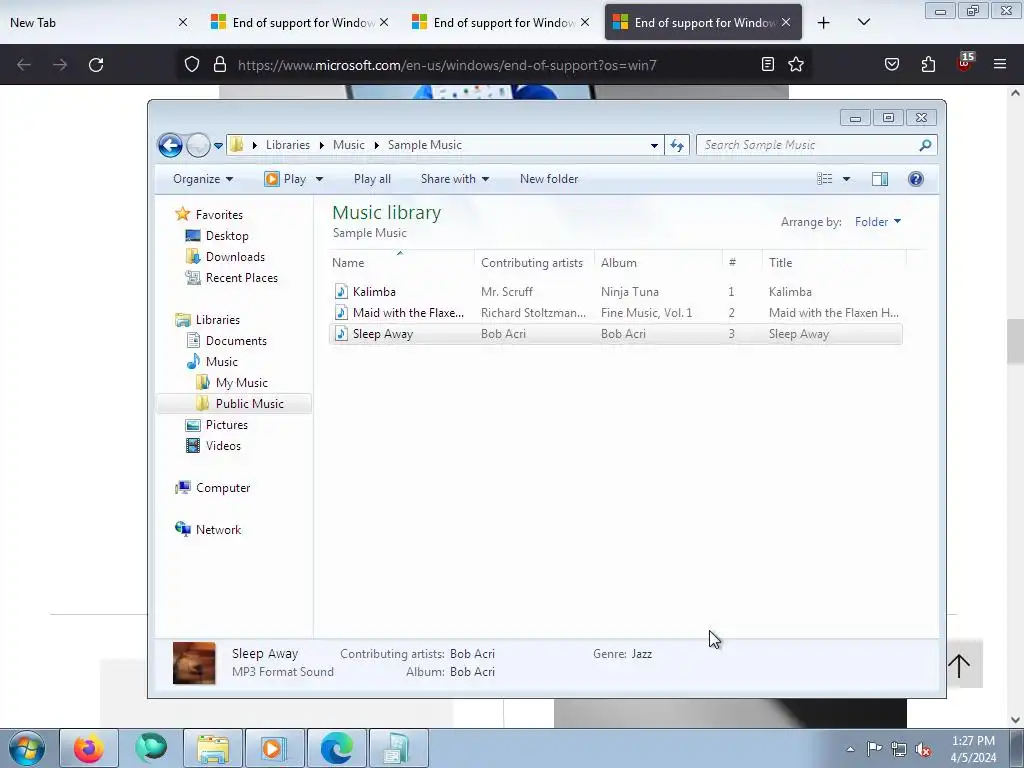This screenshot has width=1024, height=768.
Task: Click New folder button
Action: [549, 179]
